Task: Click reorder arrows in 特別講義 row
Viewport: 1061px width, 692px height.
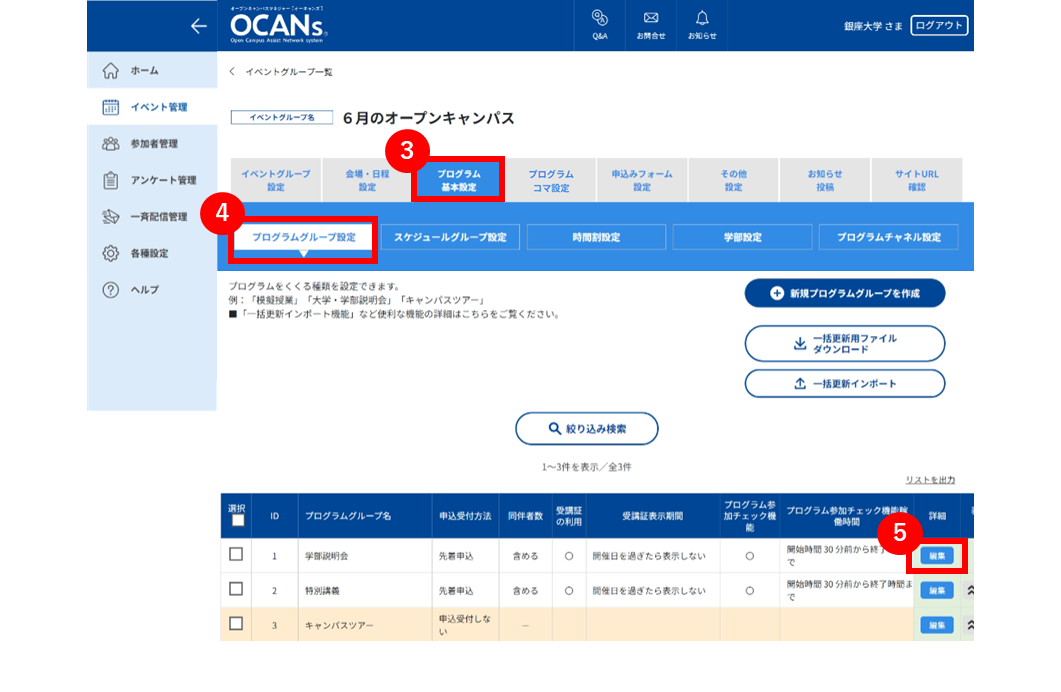Action: 970,591
